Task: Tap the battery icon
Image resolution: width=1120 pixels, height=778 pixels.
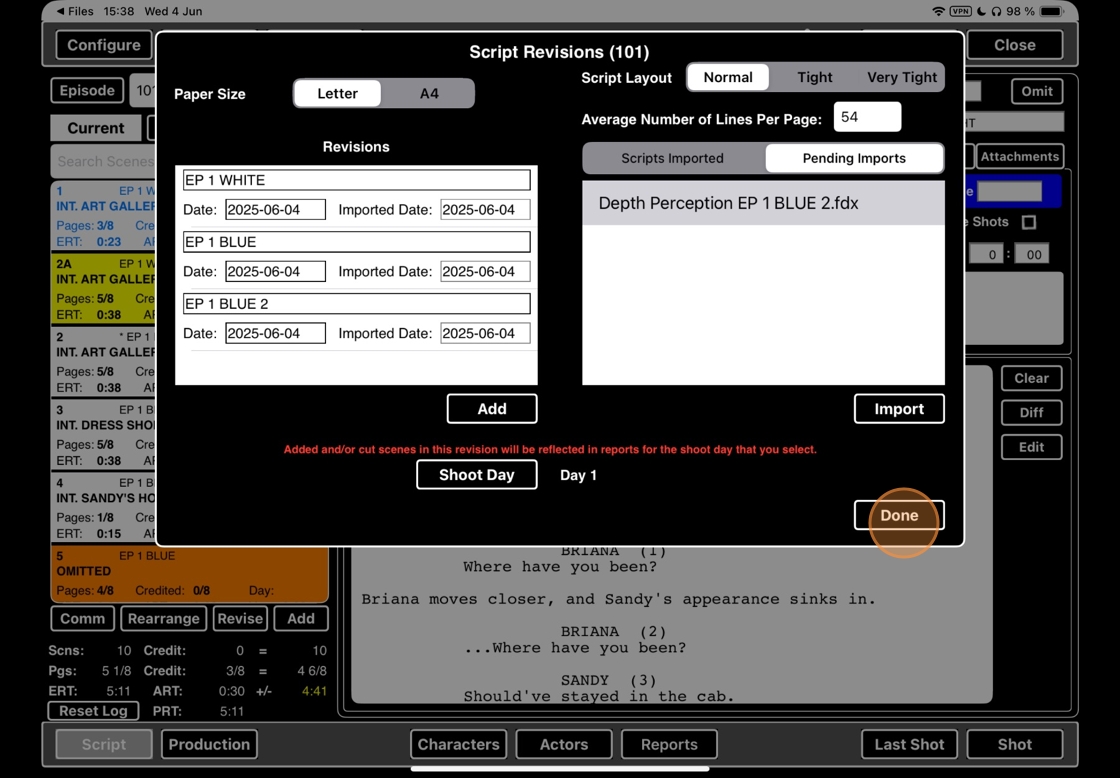Action: (1052, 11)
